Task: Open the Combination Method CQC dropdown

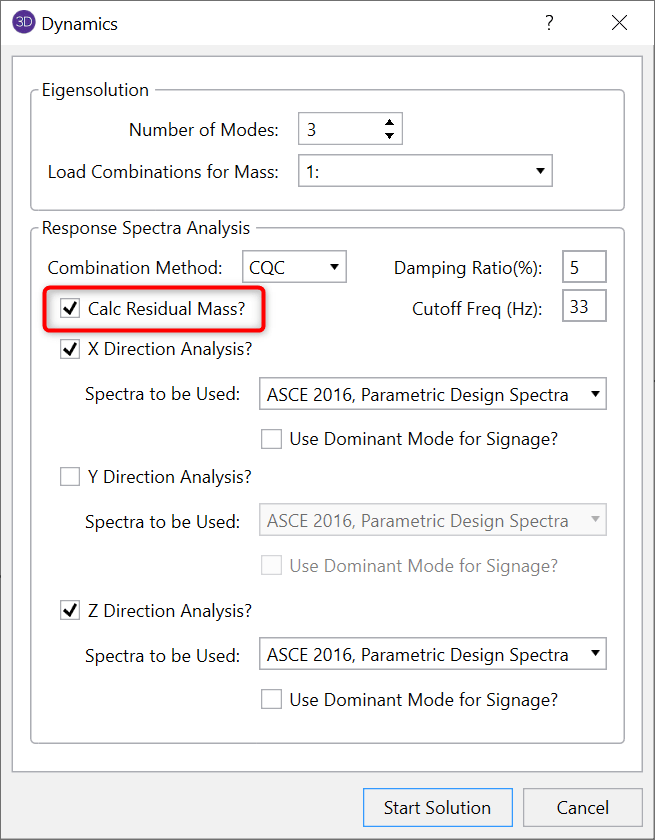Action: click(294, 267)
